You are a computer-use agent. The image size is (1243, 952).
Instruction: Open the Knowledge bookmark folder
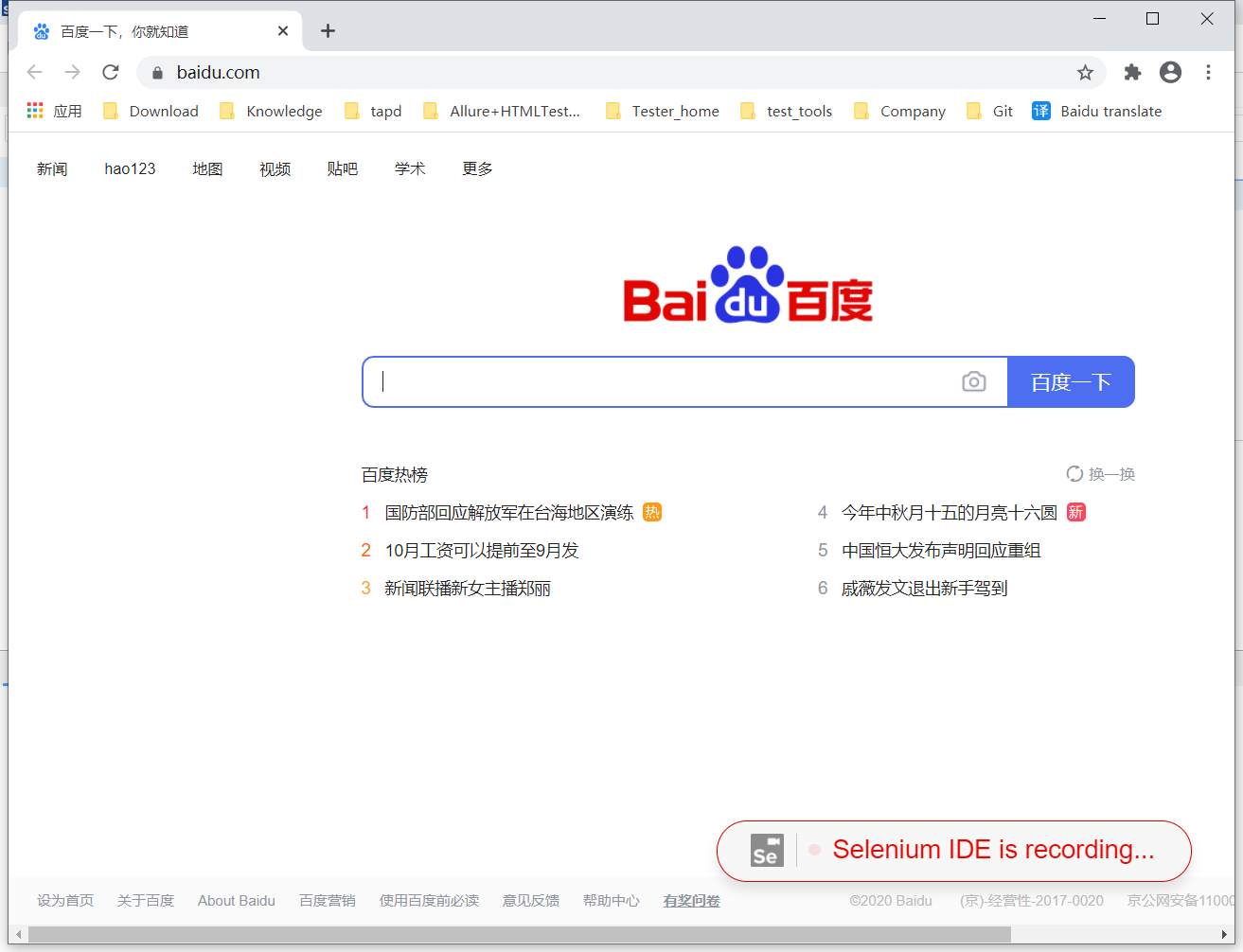coord(271,111)
